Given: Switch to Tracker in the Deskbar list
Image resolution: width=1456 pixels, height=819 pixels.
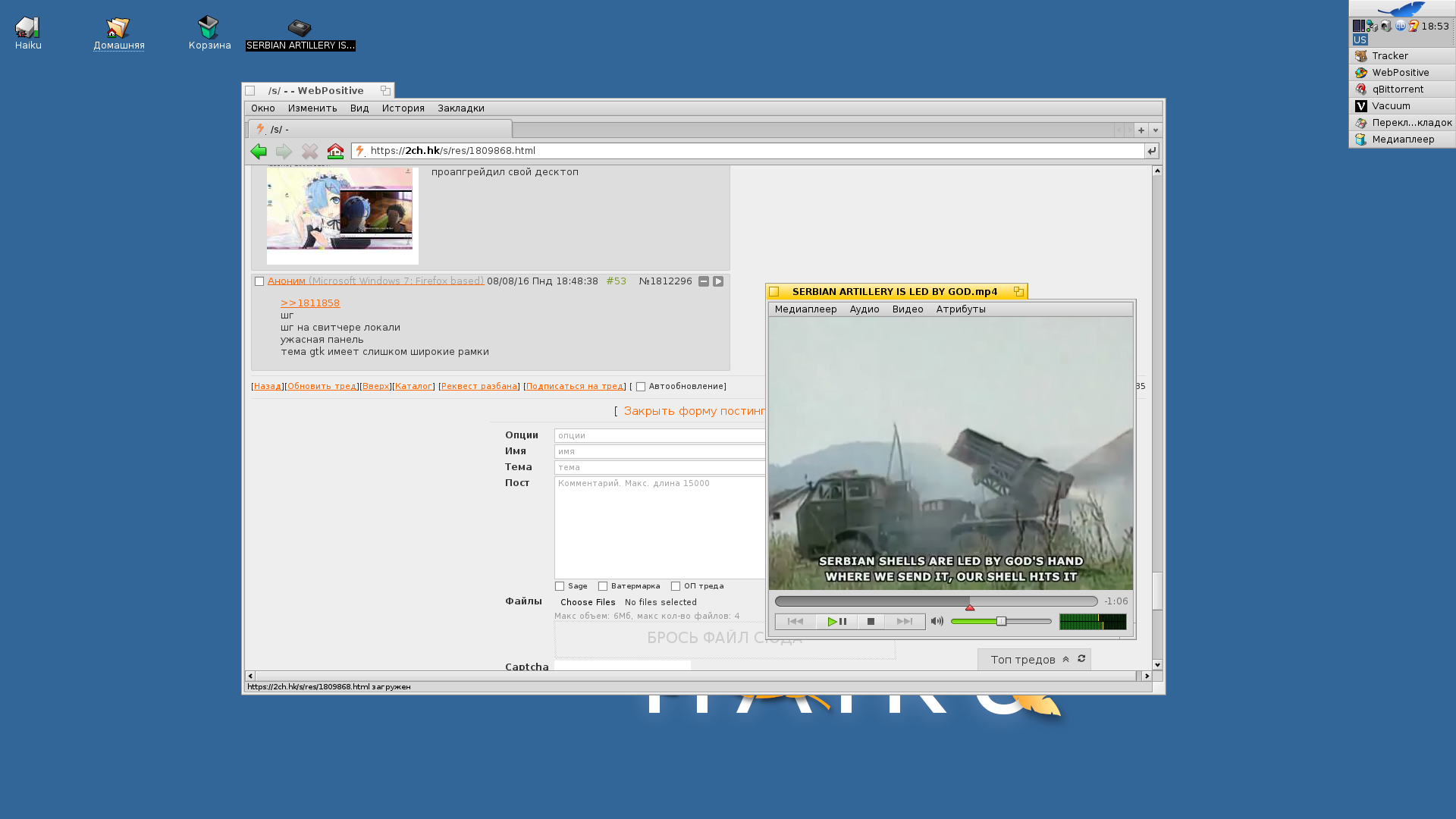Looking at the screenshot, I should coord(1402,56).
